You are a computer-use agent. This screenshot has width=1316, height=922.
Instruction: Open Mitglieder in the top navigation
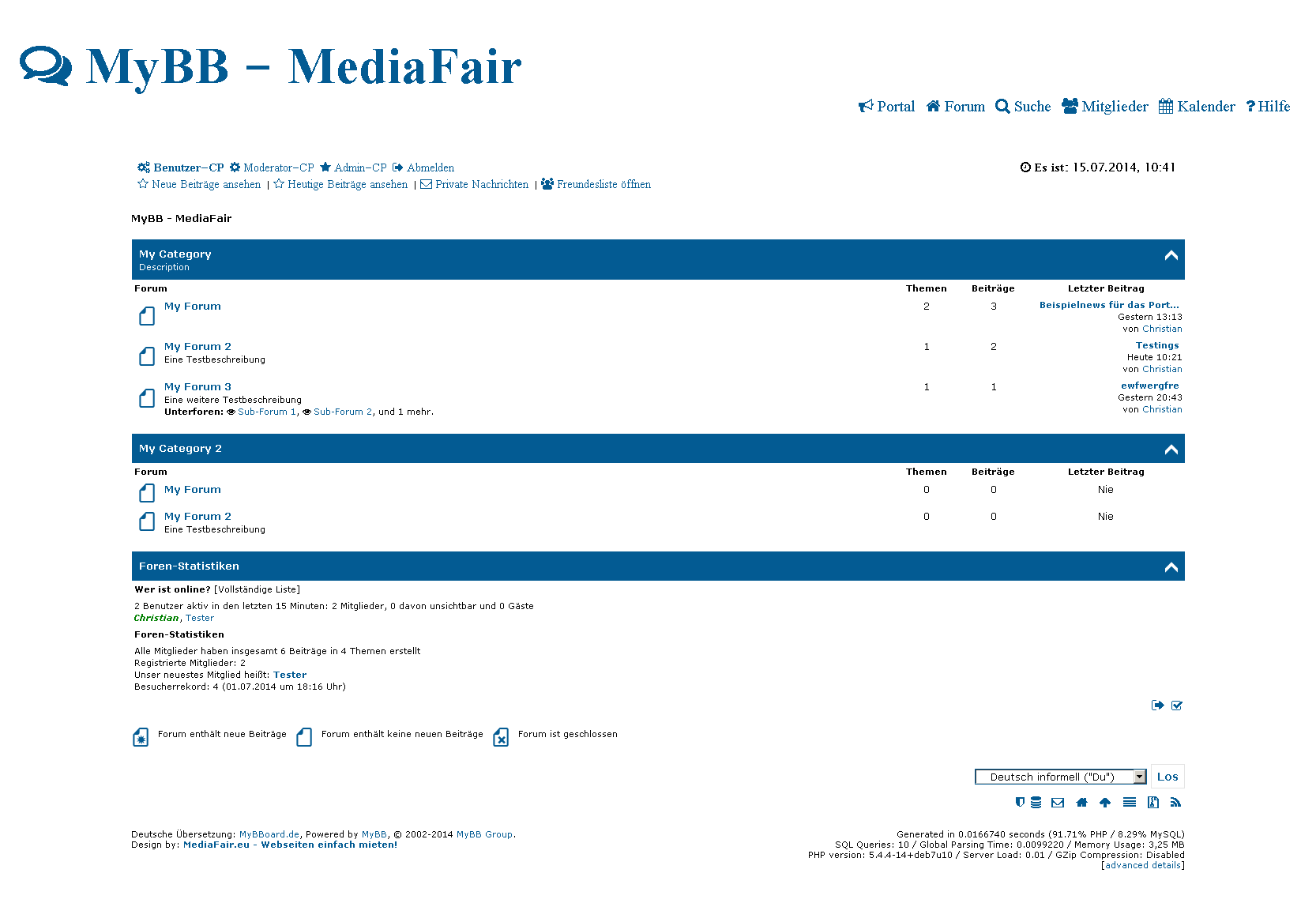coord(1105,107)
